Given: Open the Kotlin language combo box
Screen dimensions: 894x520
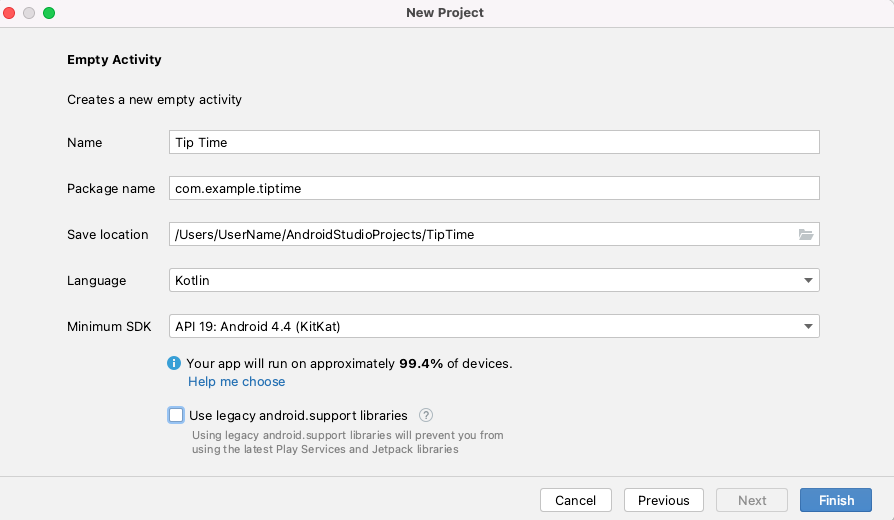Looking at the screenshot, I should pyautogui.click(x=480, y=281).
